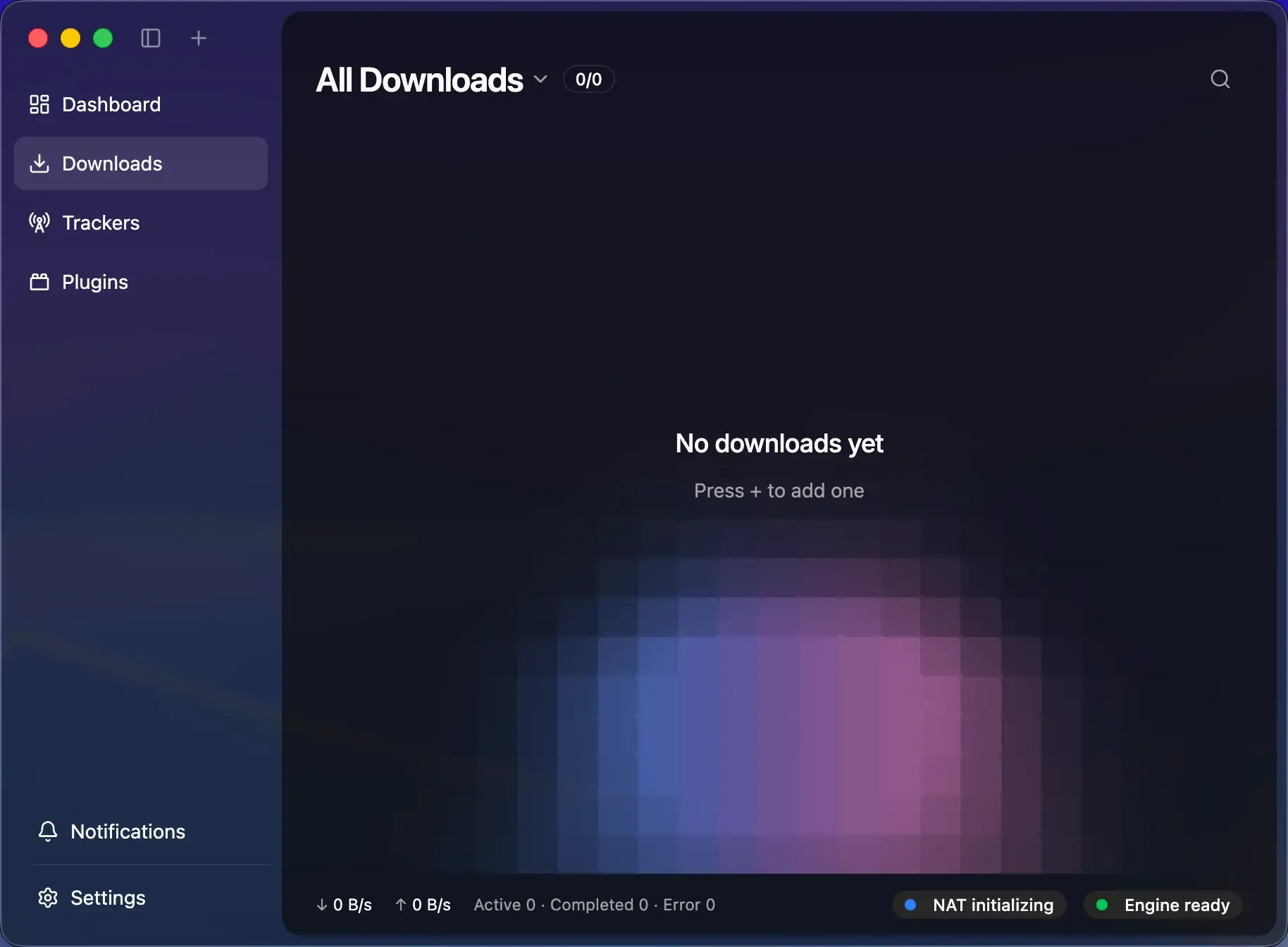1288x947 pixels.
Task: Go to the Trackers section
Action: click(141, 223)
